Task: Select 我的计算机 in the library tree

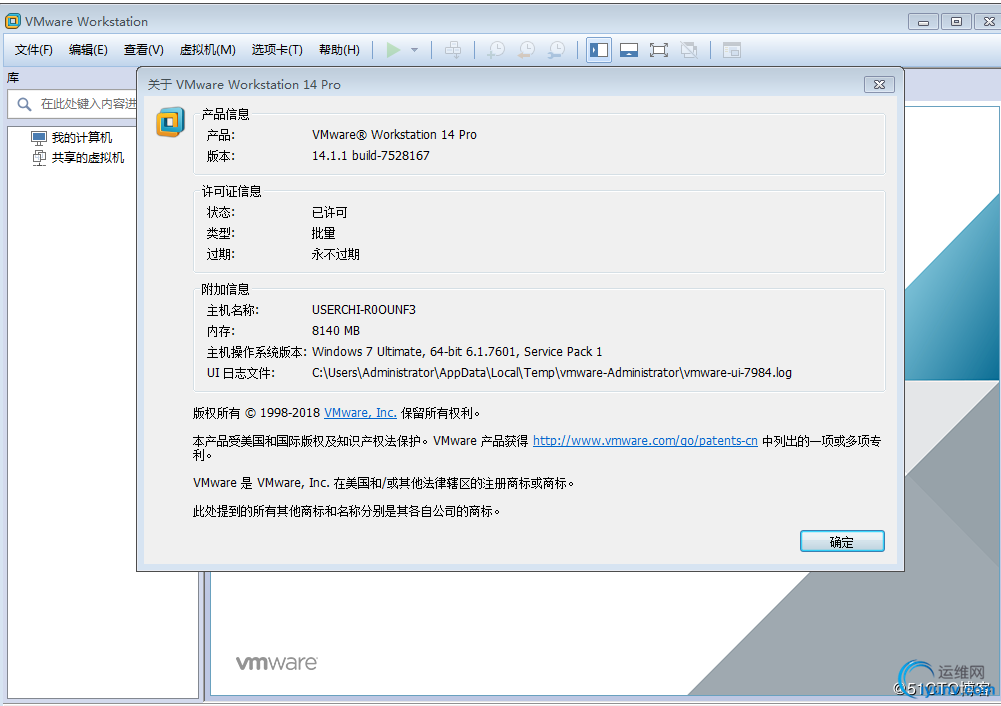Action: click(x=82, y=137)
